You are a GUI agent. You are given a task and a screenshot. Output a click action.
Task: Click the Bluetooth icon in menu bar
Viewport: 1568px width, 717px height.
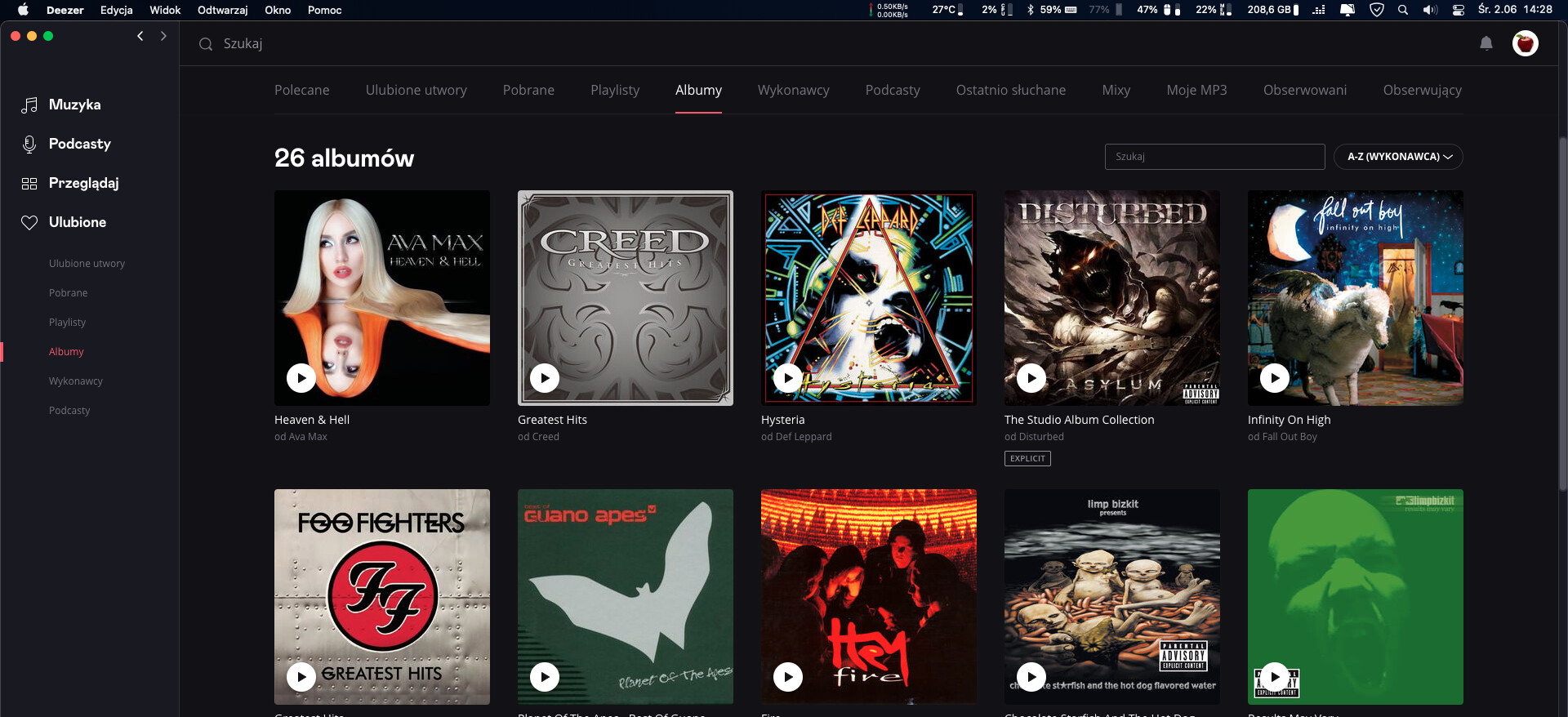(1031, 10)
